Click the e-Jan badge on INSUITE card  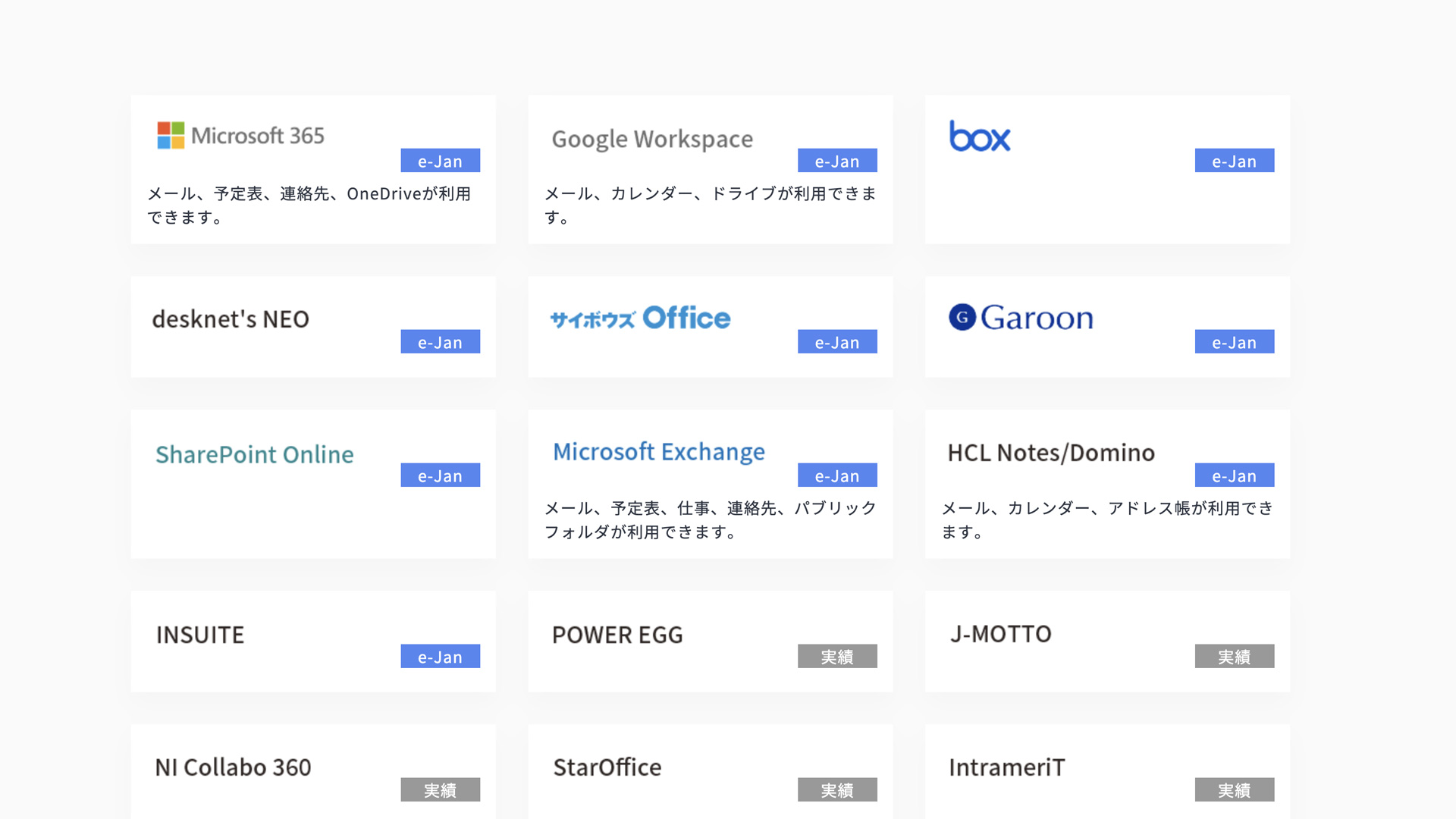tap(441, 657)
